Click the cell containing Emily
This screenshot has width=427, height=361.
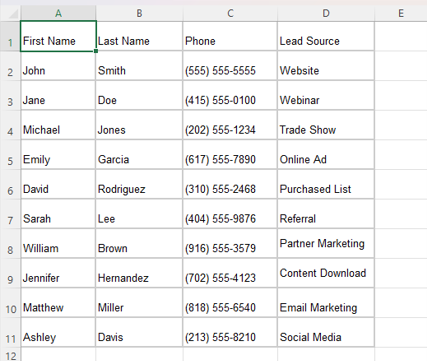[x=58, y=155]
